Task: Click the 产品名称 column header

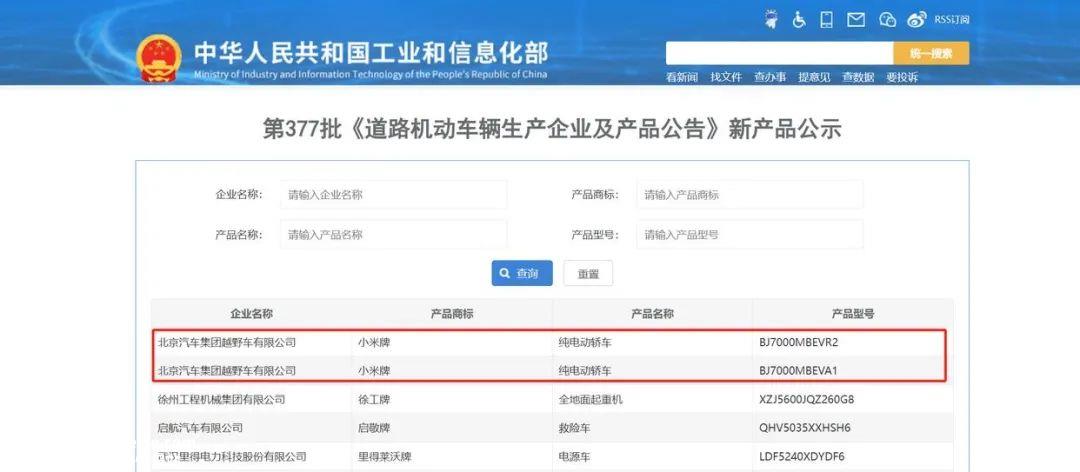Action: pos(652,314)
